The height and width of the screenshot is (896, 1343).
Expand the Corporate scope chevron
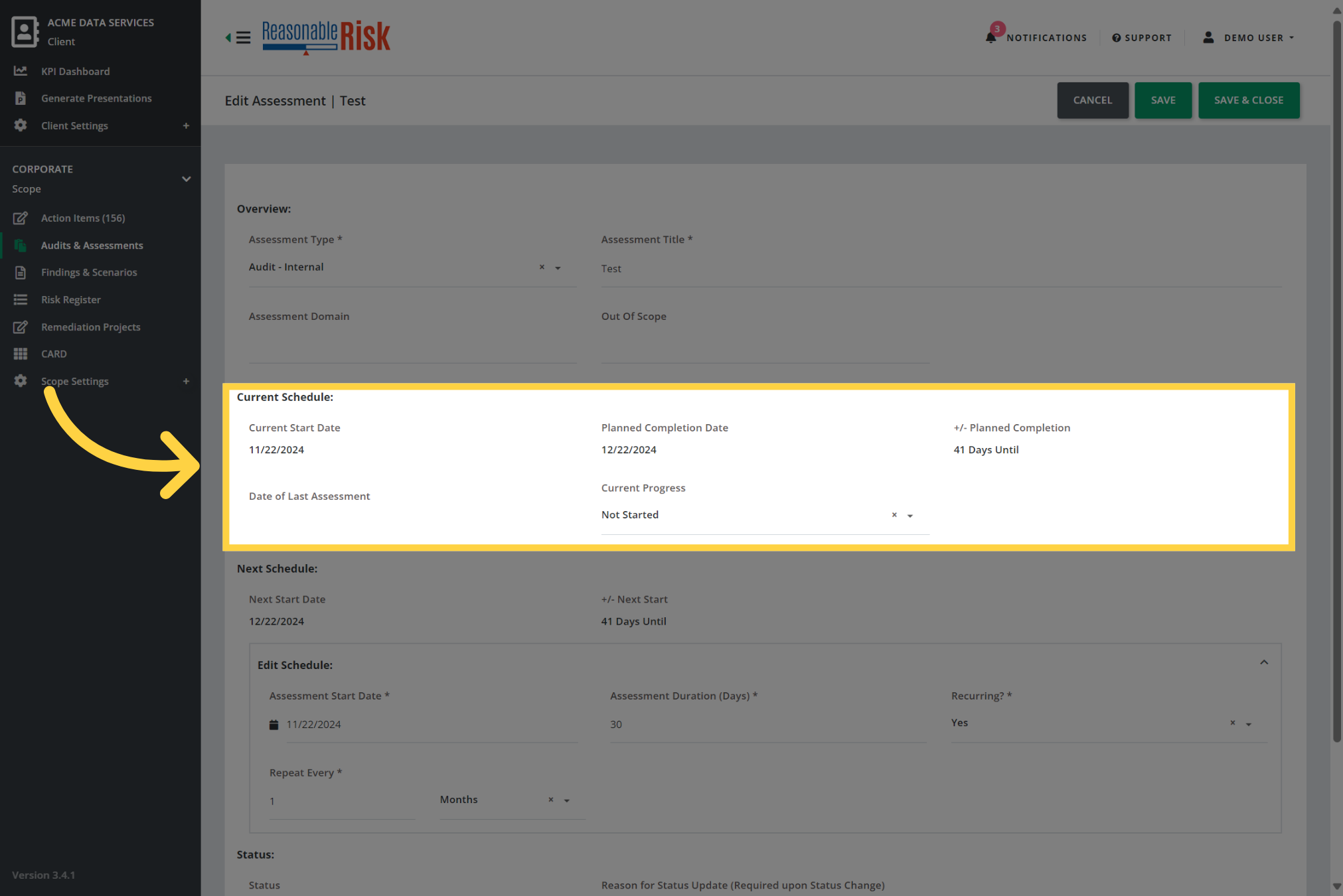point(187,179)
